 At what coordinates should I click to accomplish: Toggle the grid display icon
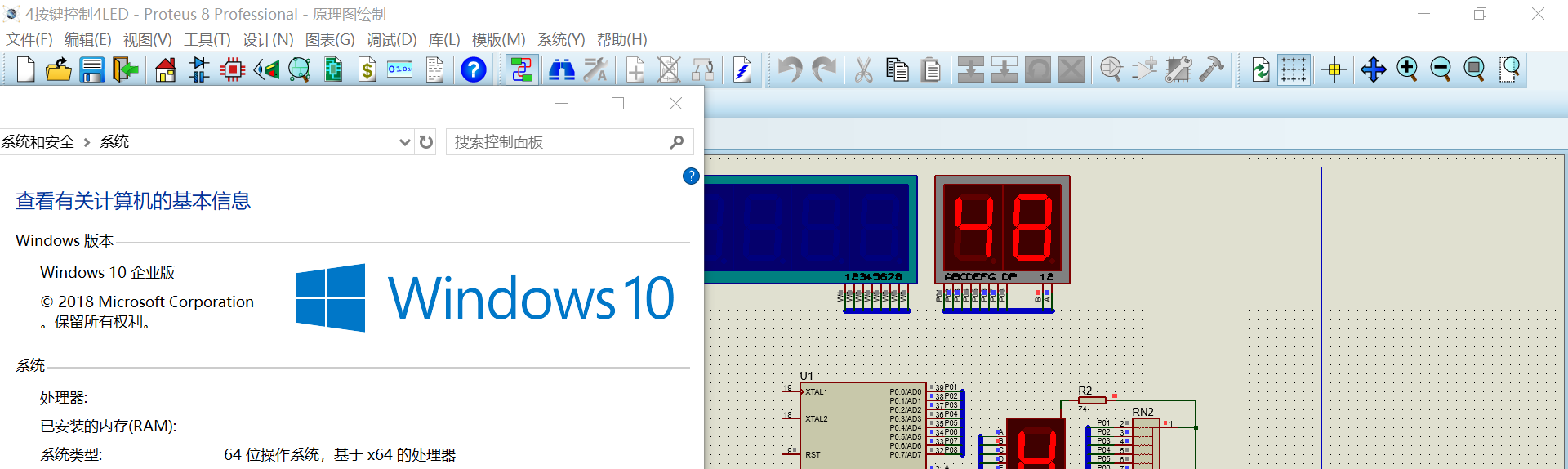[1294, 70]
